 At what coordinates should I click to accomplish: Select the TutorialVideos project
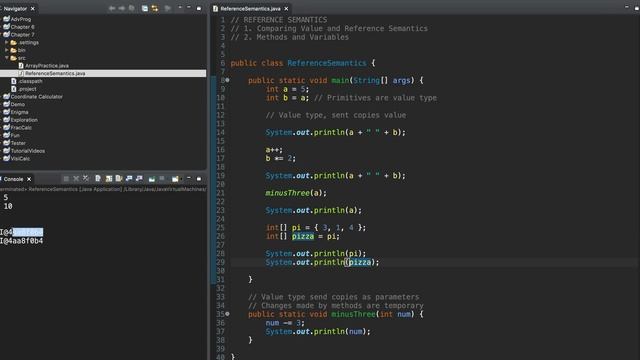pos(28,151)
